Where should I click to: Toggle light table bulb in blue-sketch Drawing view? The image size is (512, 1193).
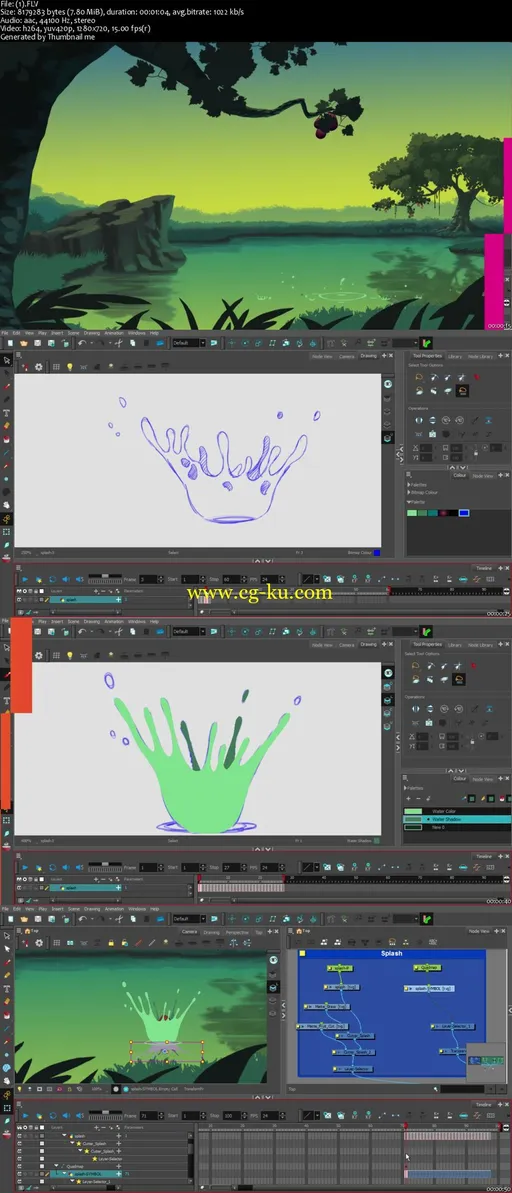(69, 367)
